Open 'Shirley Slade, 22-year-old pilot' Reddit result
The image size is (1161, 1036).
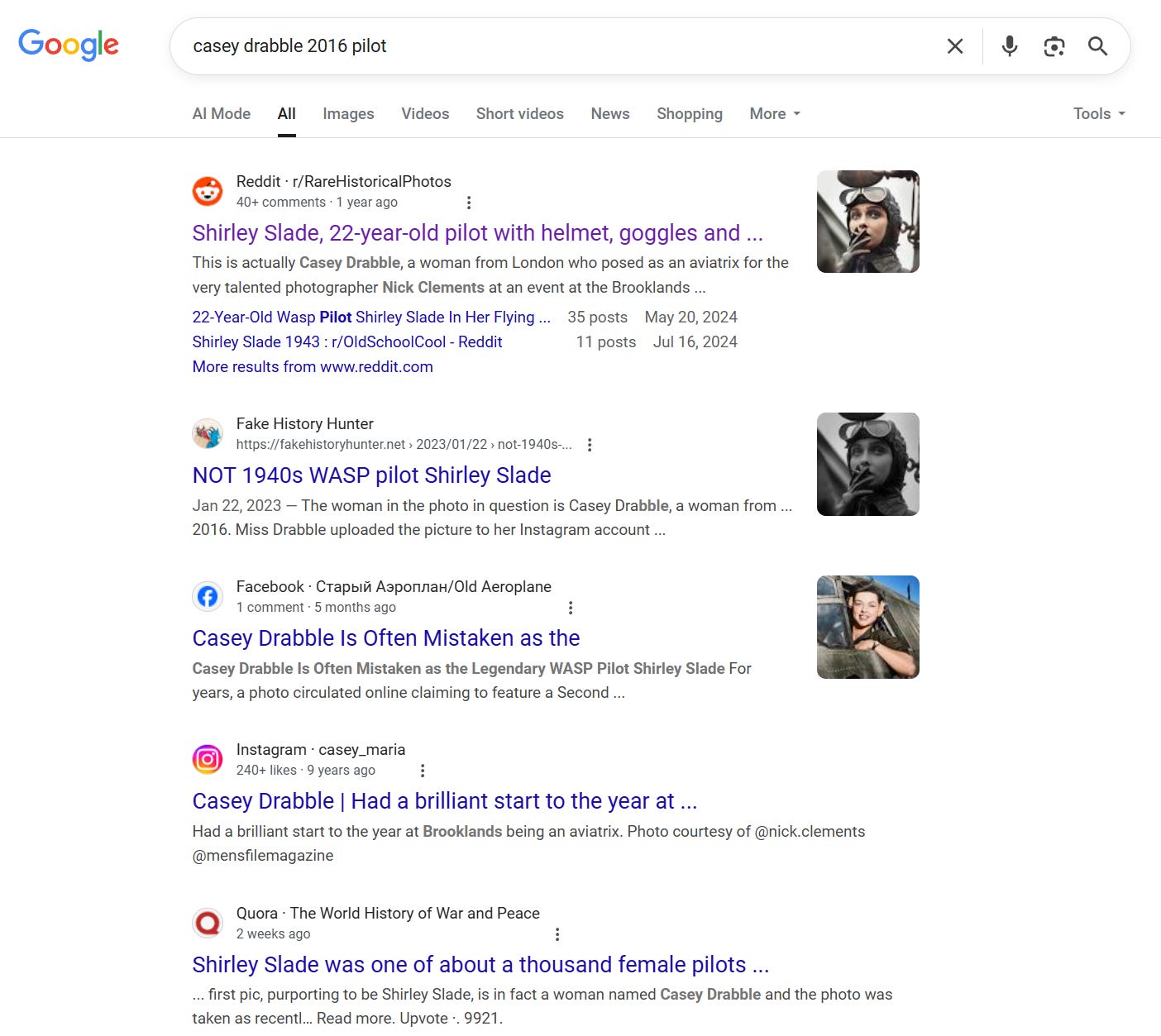478,233
